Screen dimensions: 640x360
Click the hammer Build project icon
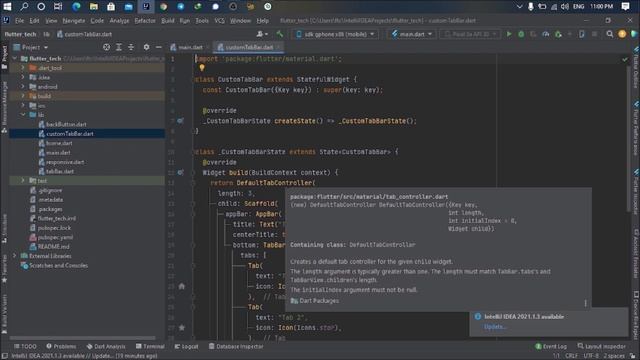[280, 34]
